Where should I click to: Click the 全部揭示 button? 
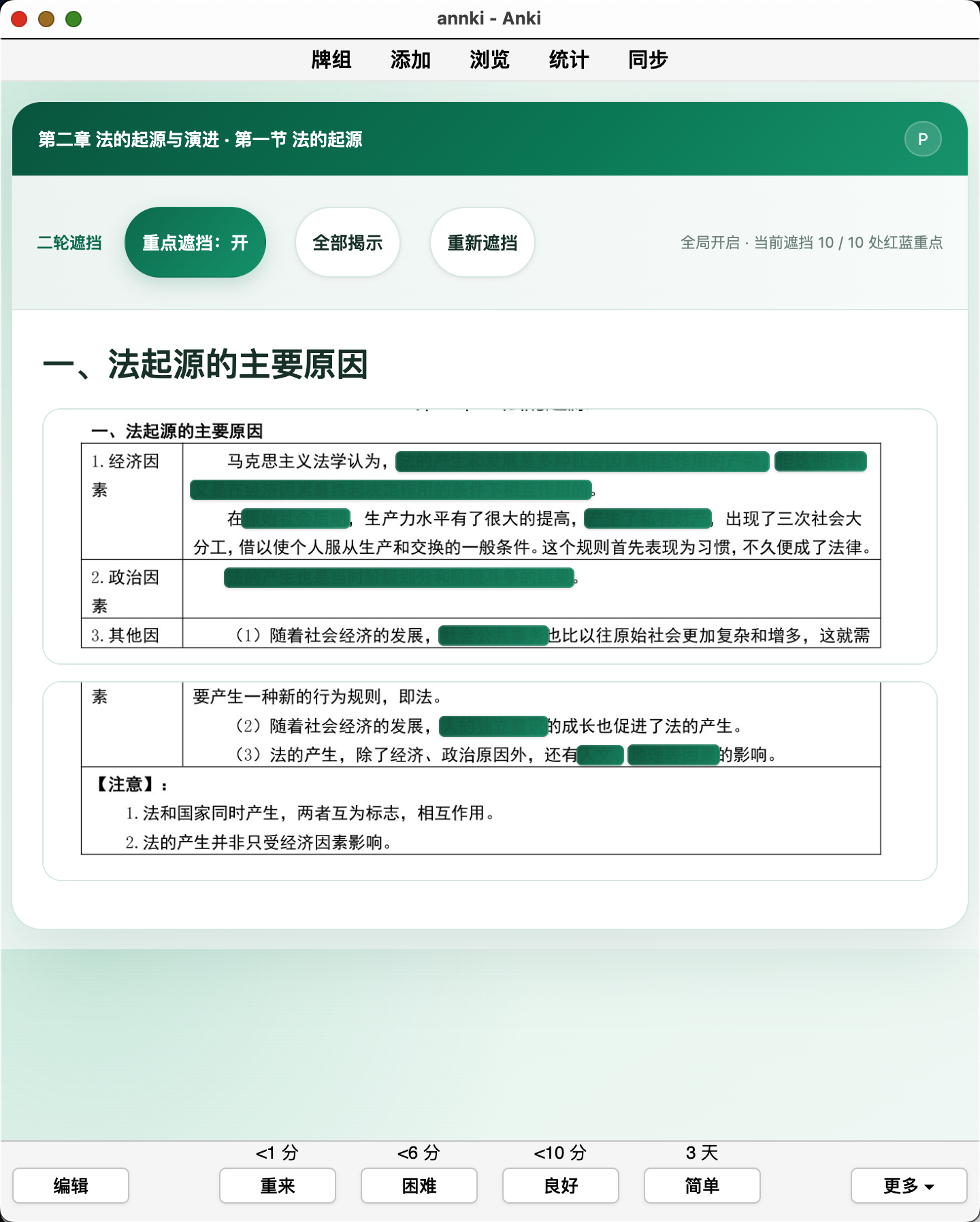click(347, 242)
